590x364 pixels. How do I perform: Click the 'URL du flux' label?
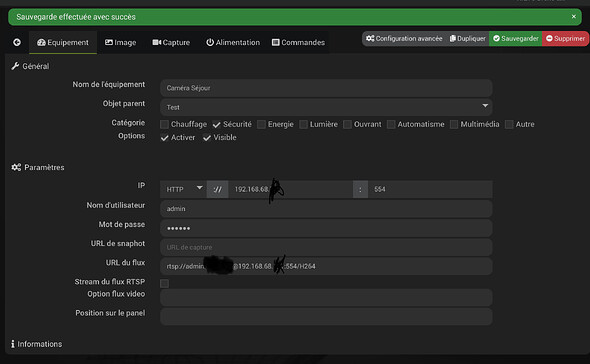point(125,262)
